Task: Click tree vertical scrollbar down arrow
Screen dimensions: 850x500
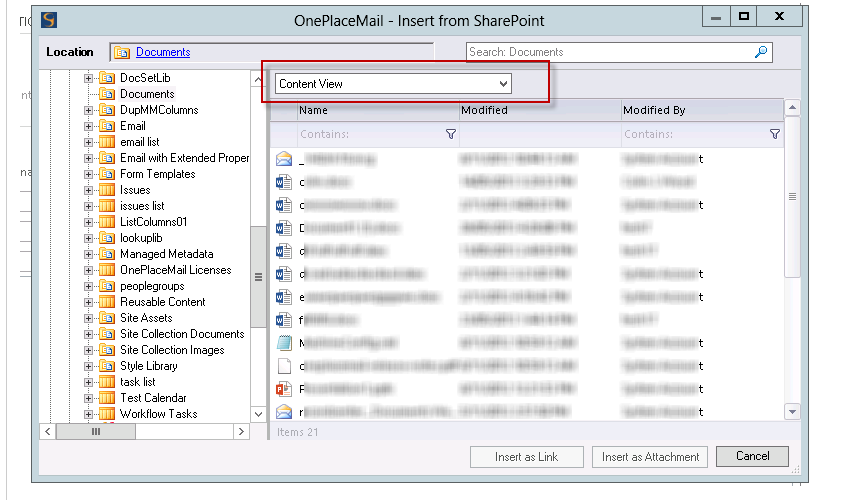Action: 259,414
